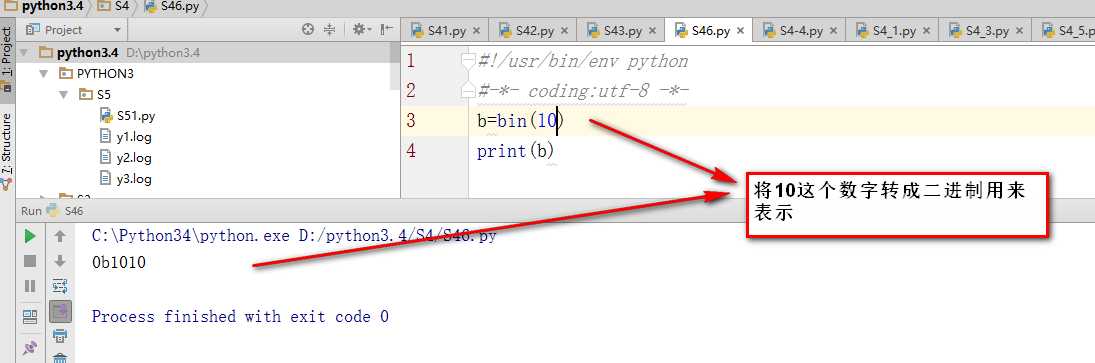
Task: Collapse the python3.4 root folder
Action: tap(25, 52)
